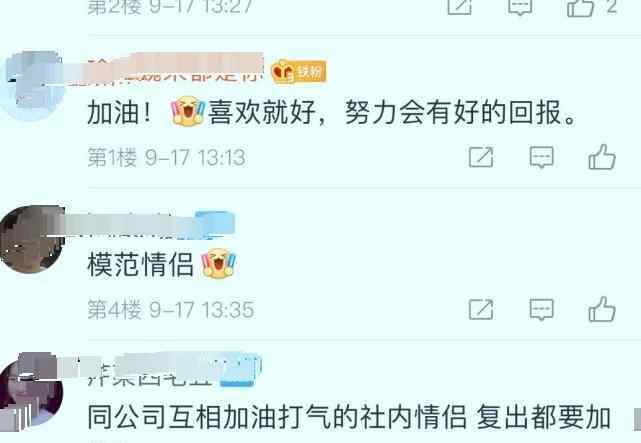Viewport: 641px width, 443px height.
Task: Tap the forward icon on 第1楼 comment
Action: [481, 157]
